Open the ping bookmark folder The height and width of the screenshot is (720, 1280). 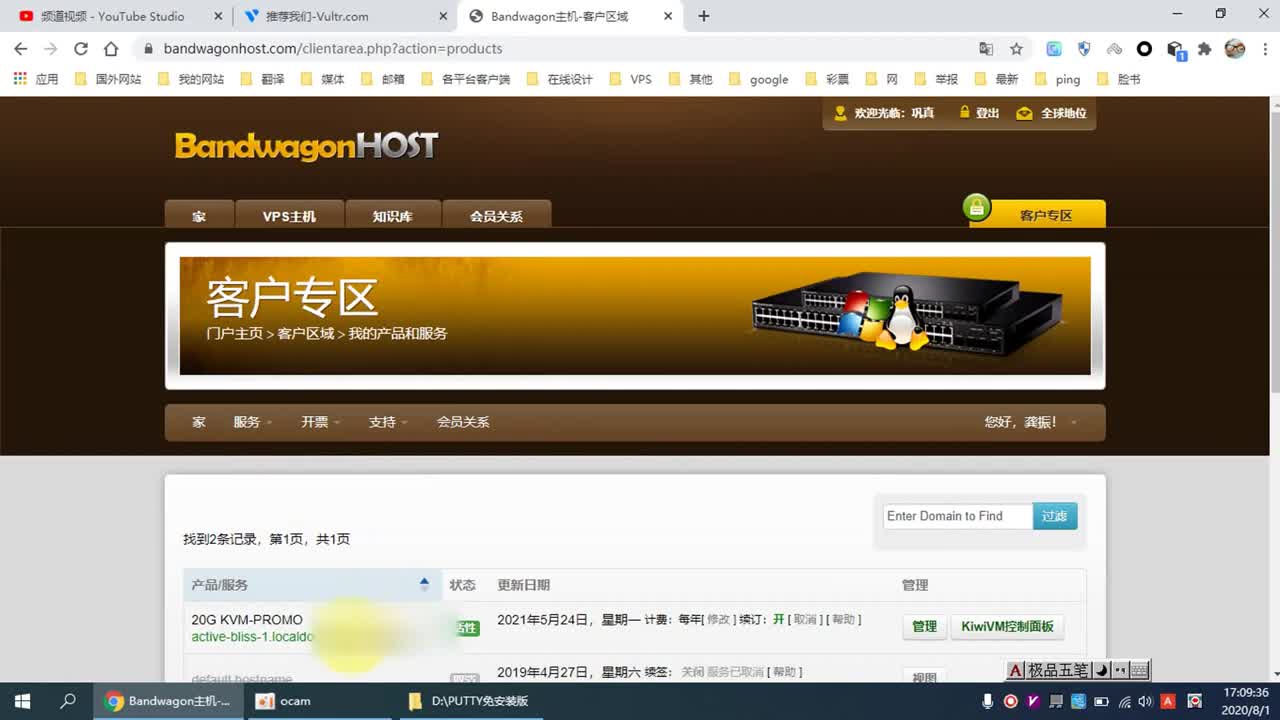click(1057, 79)
